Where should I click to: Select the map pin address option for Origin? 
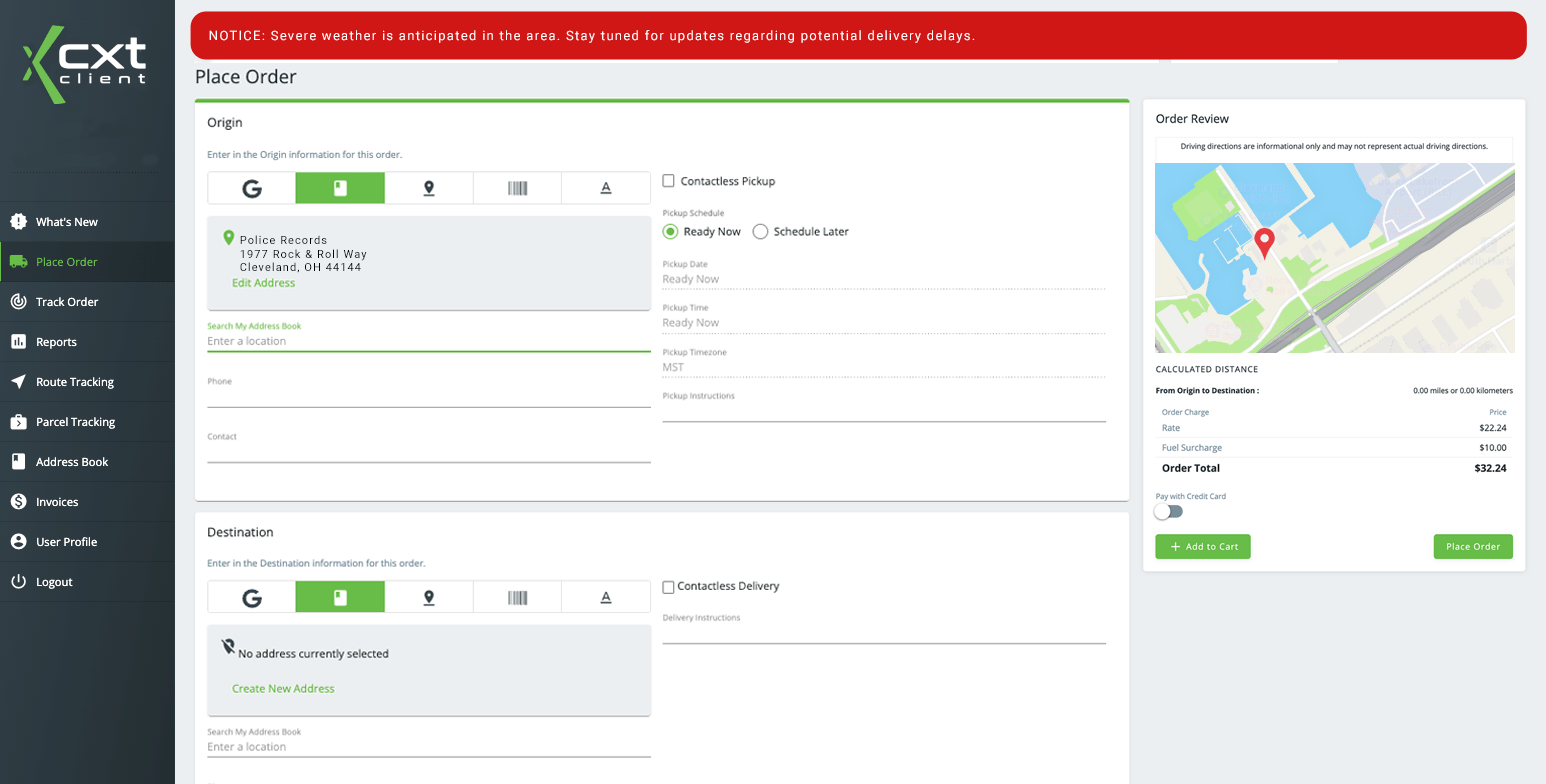point(429,187)
